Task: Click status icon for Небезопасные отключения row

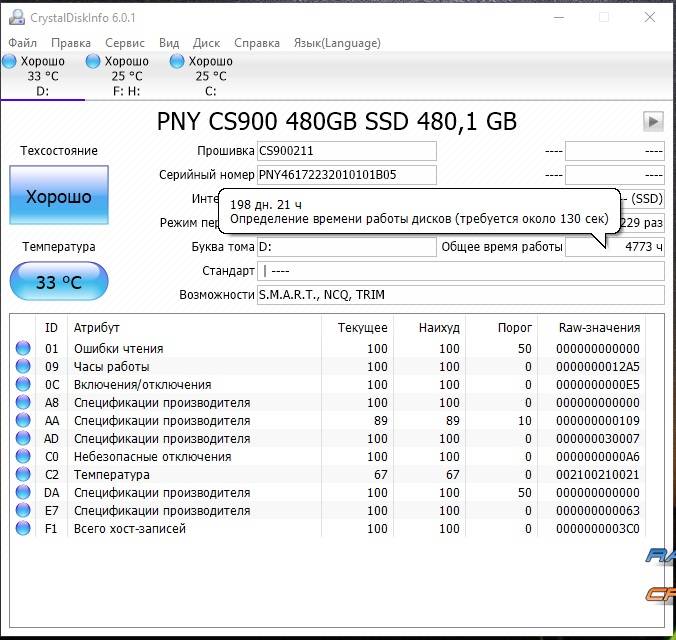Action: (23, 456)
